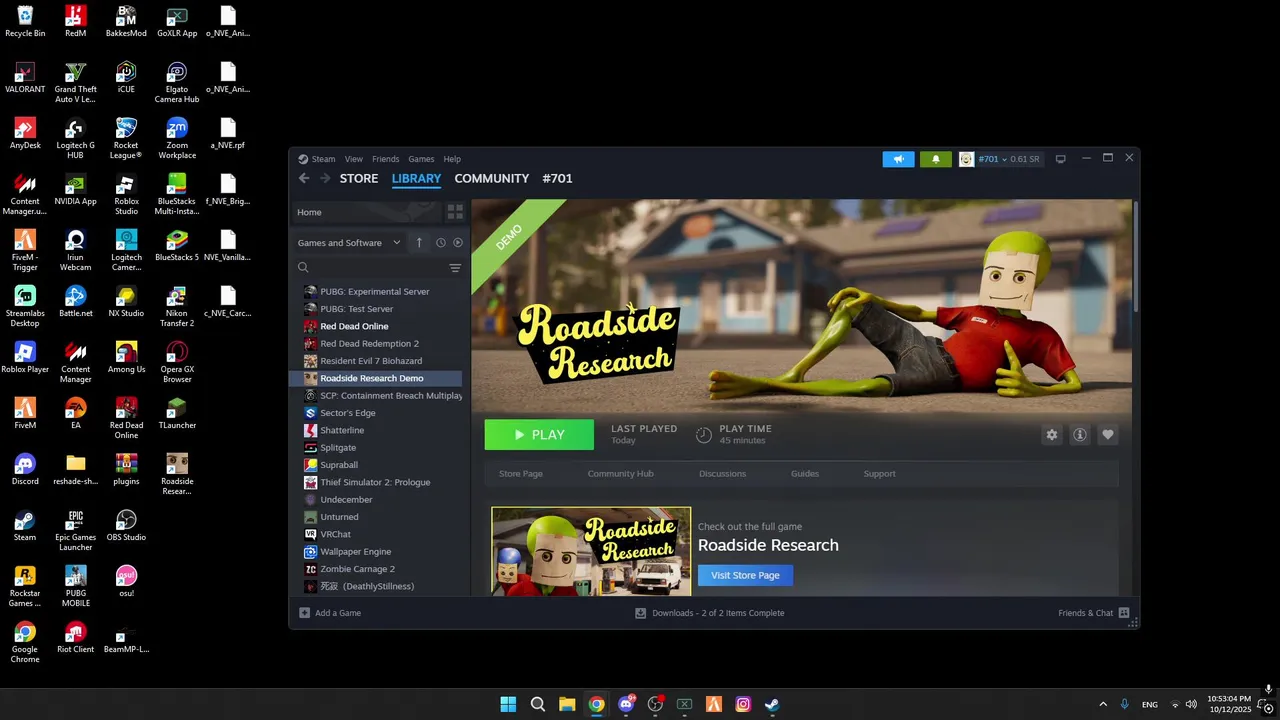The width and height of the screenshot is (1280, 720).
Task: Go forward with the Steam right arrow
Action: pos(324,178)
